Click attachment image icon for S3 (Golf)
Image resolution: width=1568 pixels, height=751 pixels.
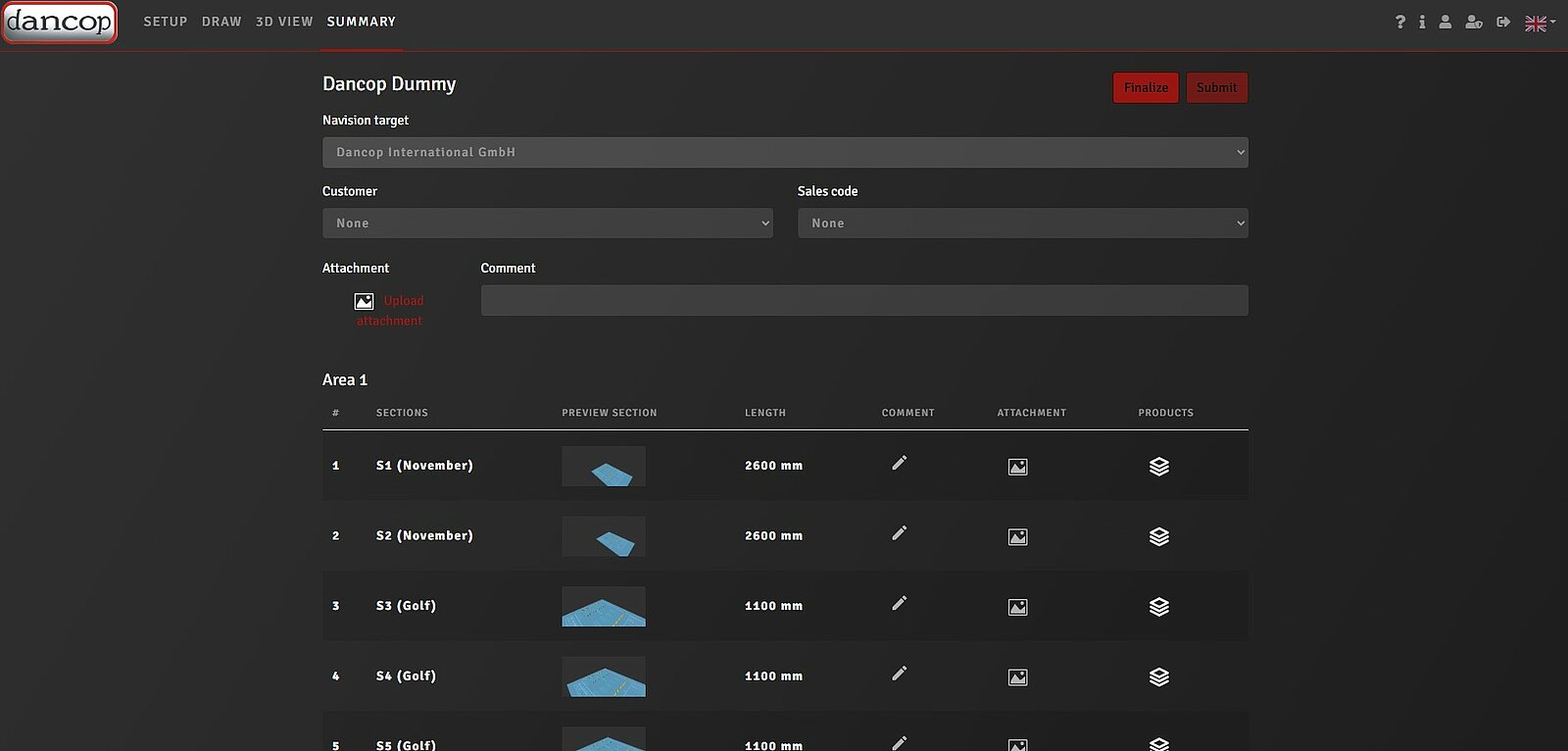click(x=1017, y=608)
